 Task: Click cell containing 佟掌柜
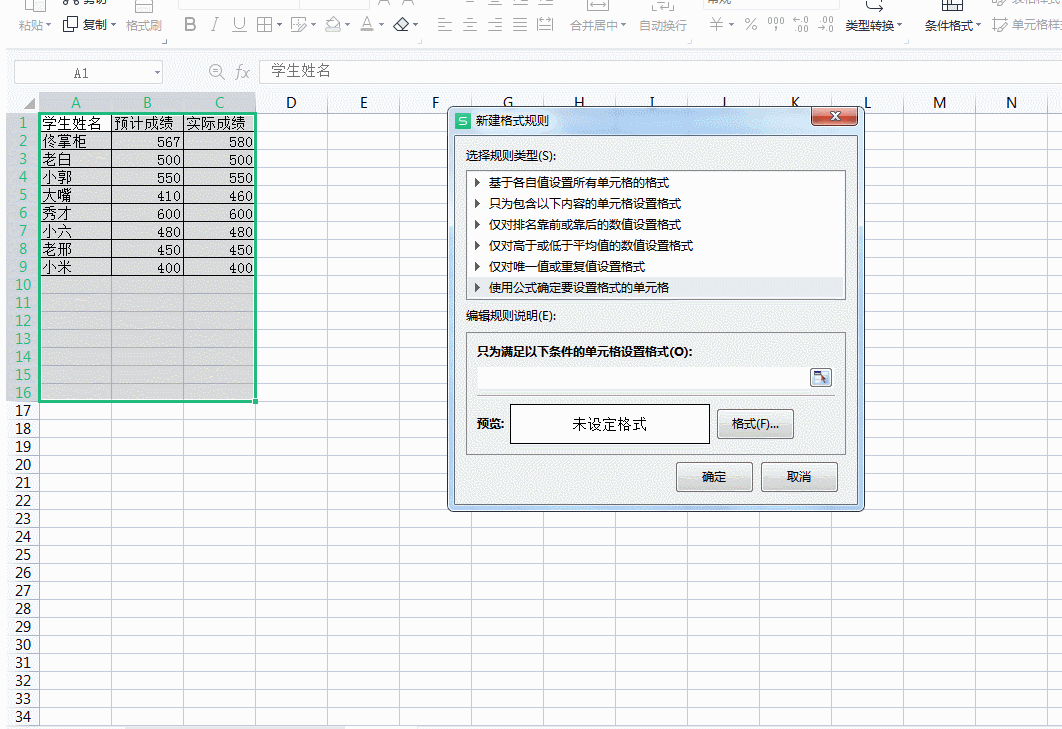point(75,141)
